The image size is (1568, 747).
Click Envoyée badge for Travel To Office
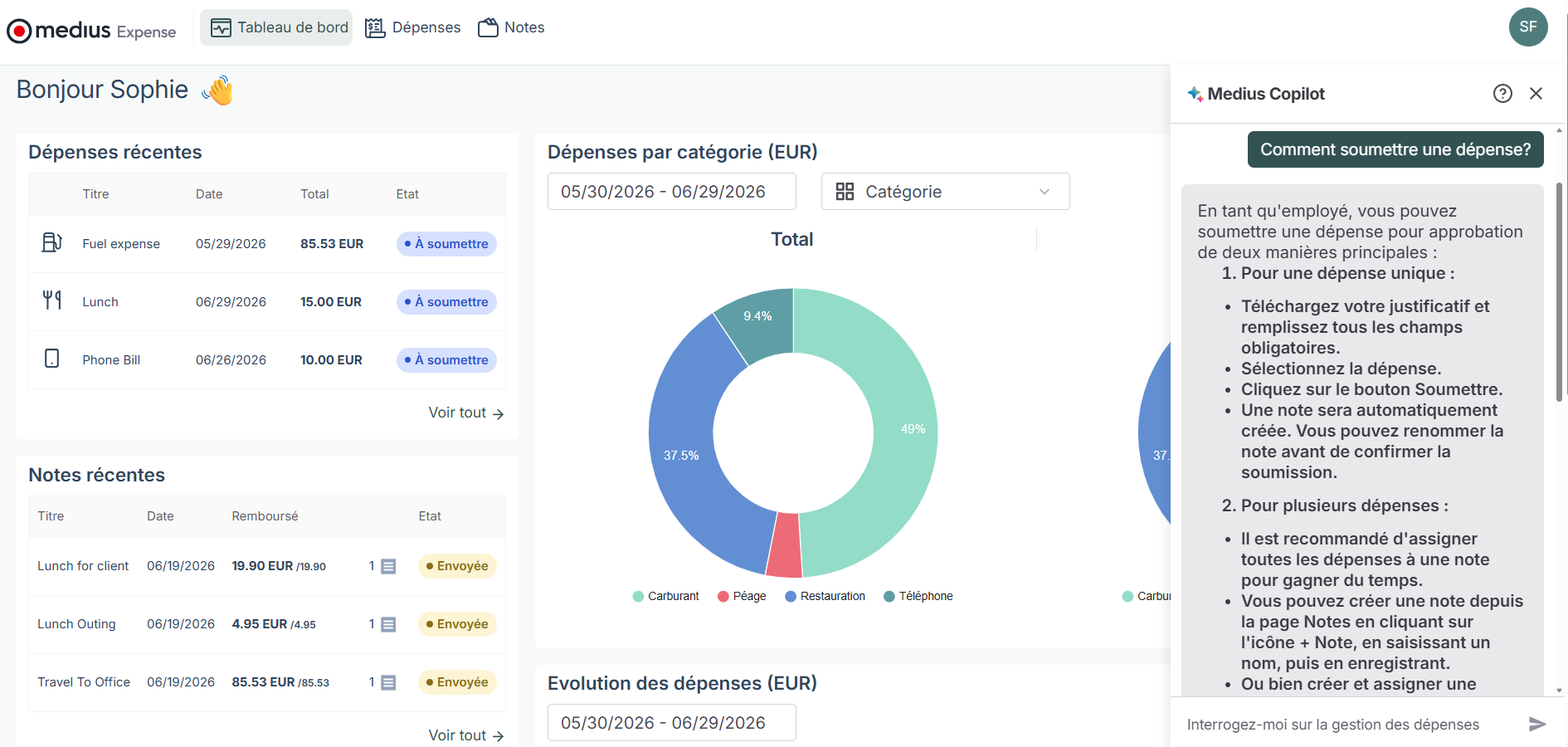457,682
